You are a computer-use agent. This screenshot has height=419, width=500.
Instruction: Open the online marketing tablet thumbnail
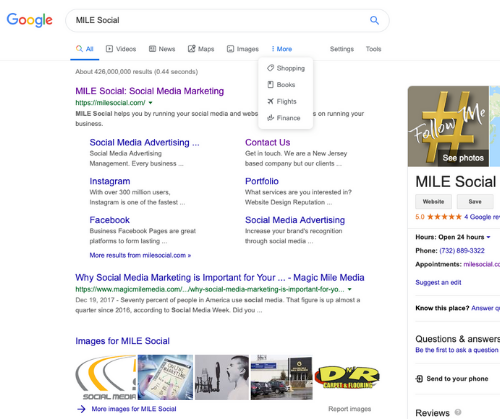[165, 377]
